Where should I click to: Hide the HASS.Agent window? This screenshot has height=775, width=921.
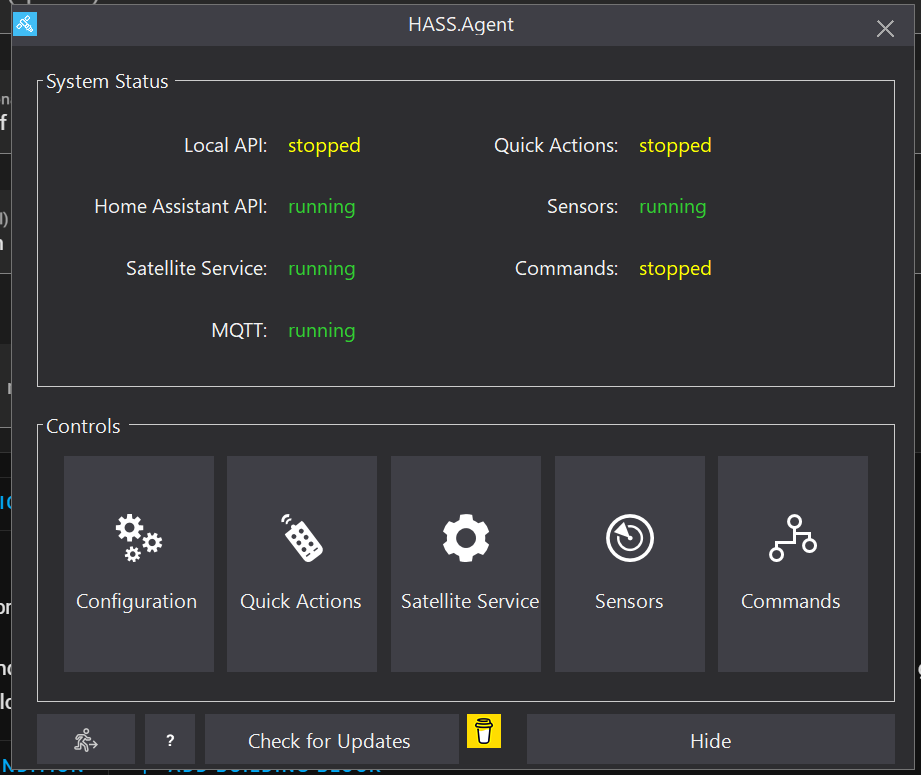tap(711, 739)
